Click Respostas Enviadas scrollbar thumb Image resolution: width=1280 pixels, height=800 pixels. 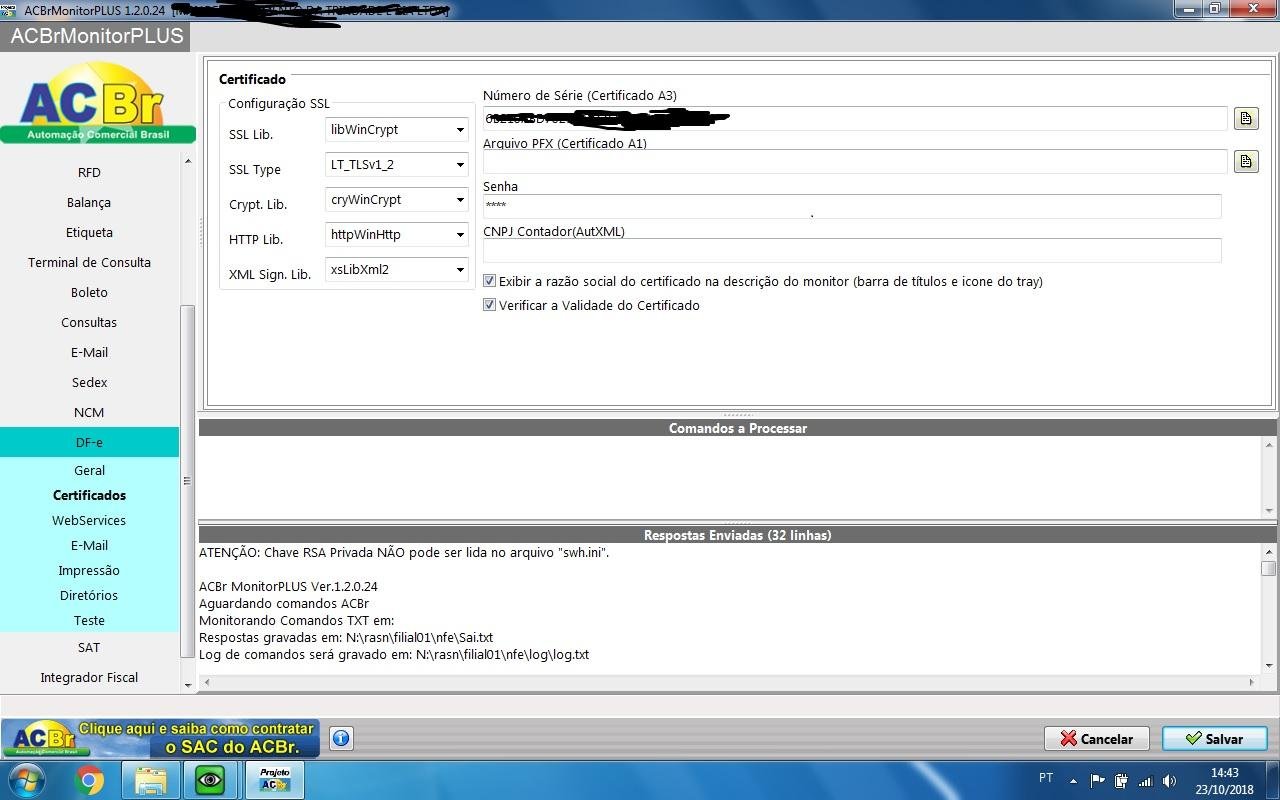[x=1268, y=568]
